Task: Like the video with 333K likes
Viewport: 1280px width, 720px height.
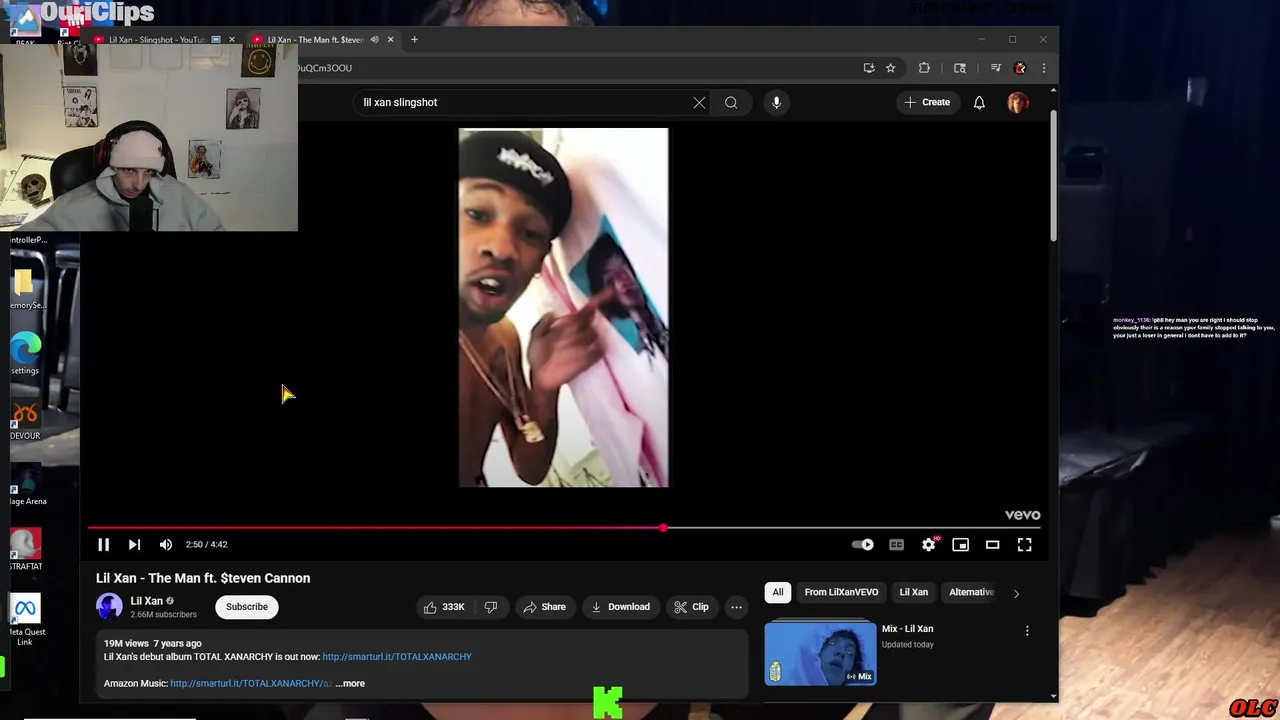Action: 443,607
